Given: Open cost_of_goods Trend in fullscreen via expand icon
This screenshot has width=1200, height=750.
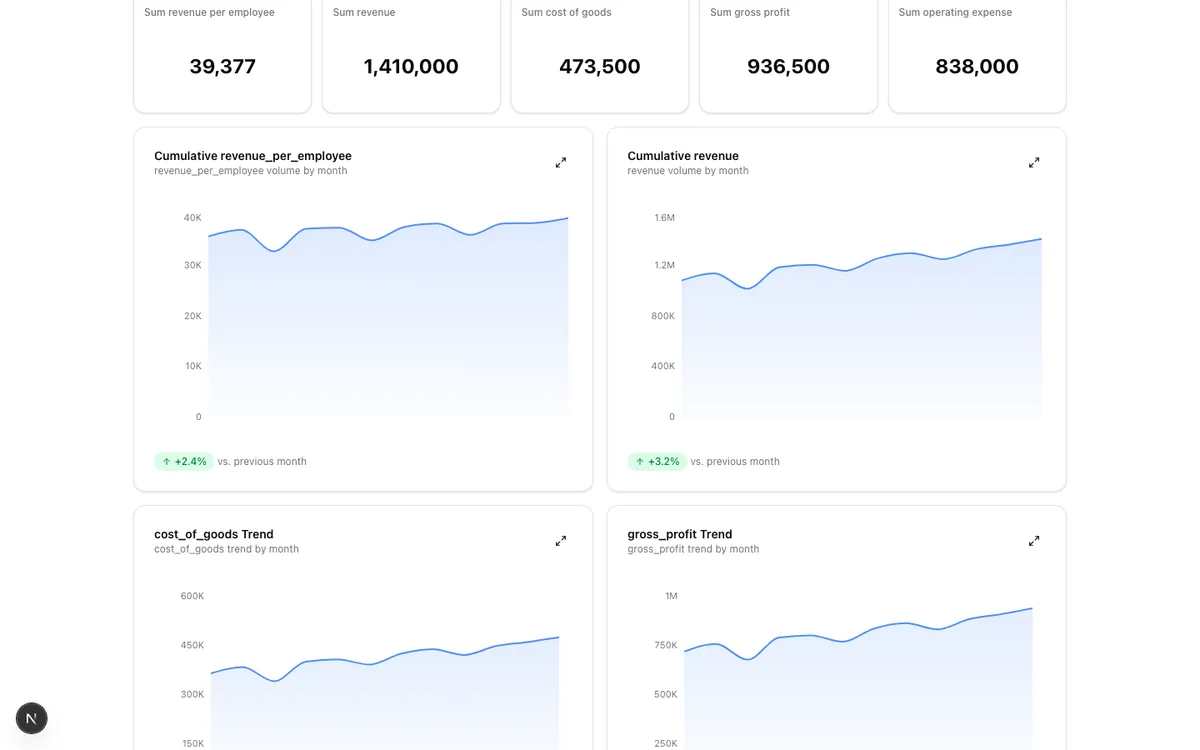Looking at the screenshot, I should tap(561, 540).
